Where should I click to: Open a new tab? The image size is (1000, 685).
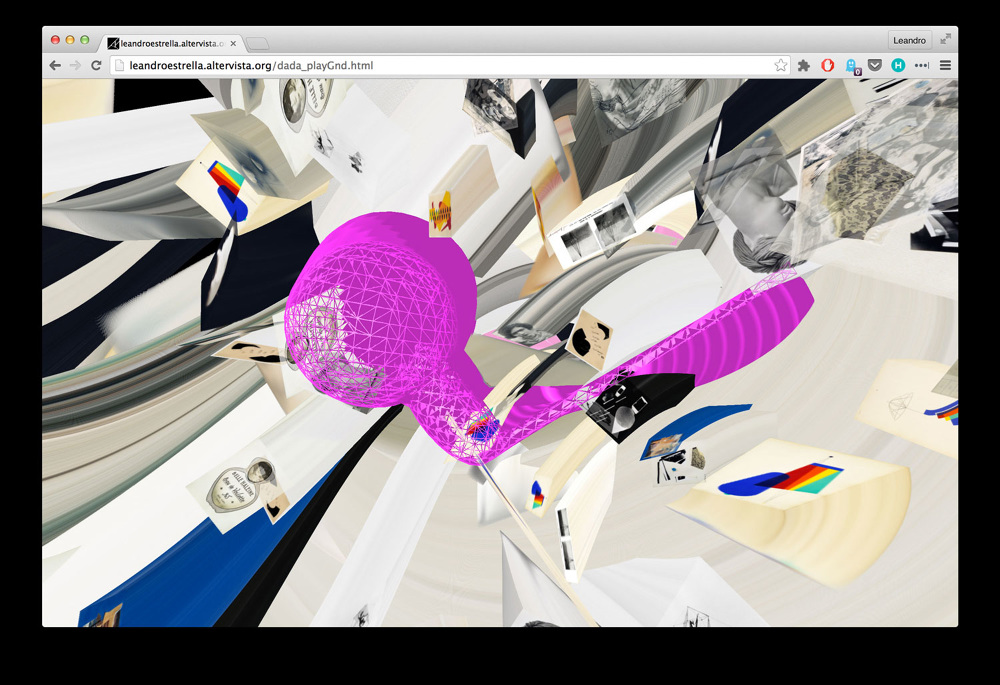257,43
